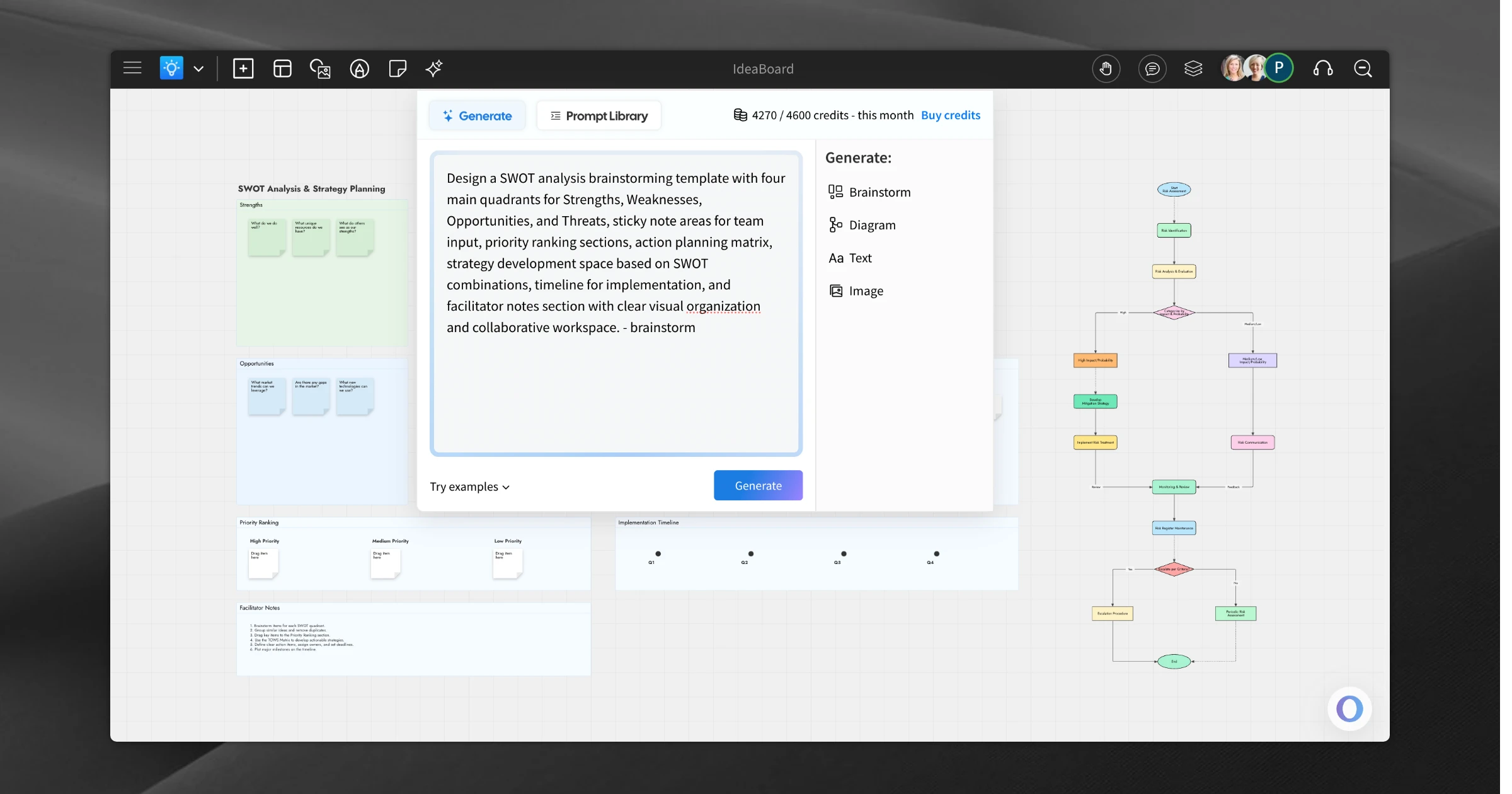Click the 'What do we do well?' sticky note

pyautogui.click(x=266, y=238)
